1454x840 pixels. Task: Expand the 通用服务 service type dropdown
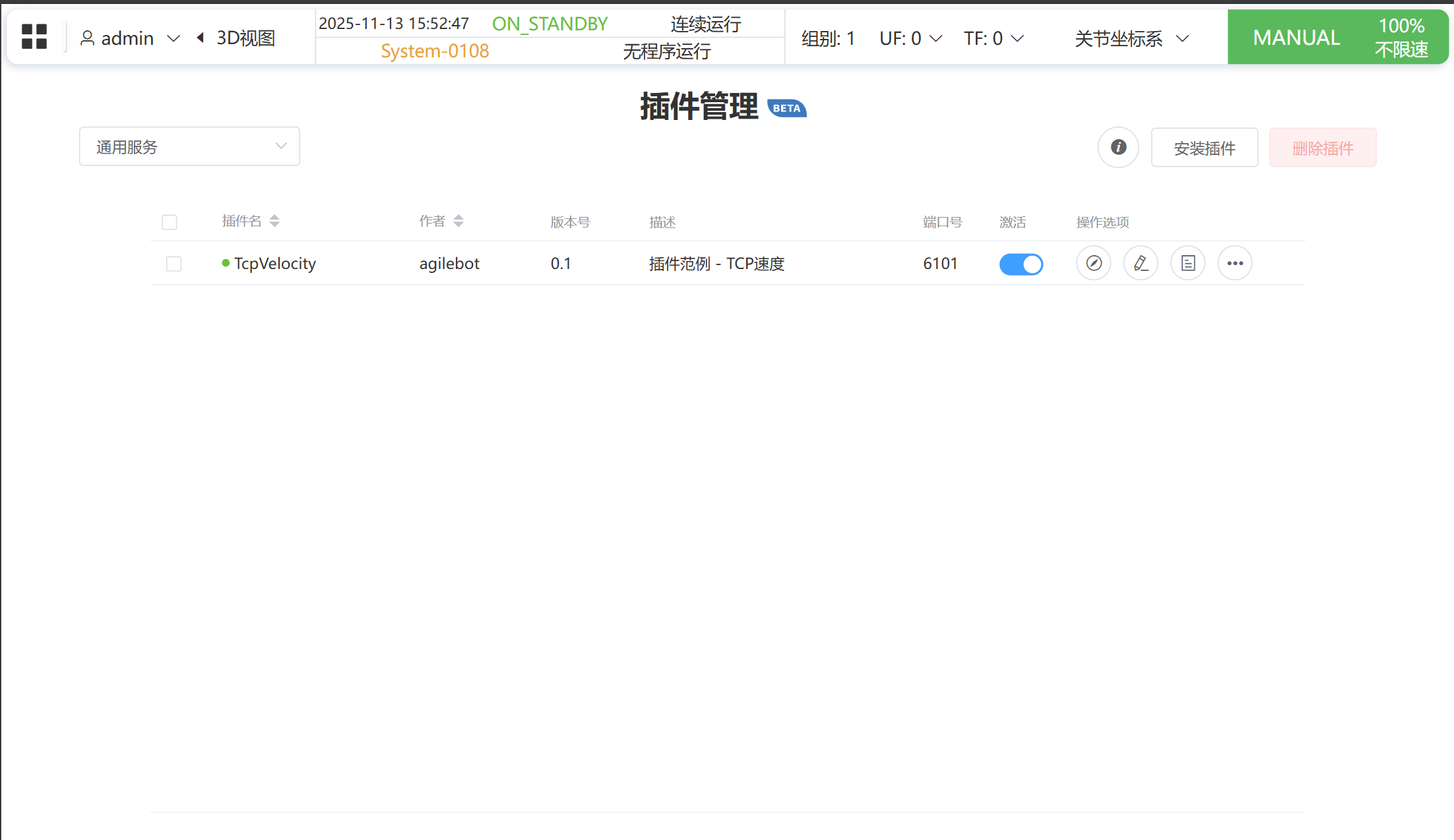click(189, 147)
